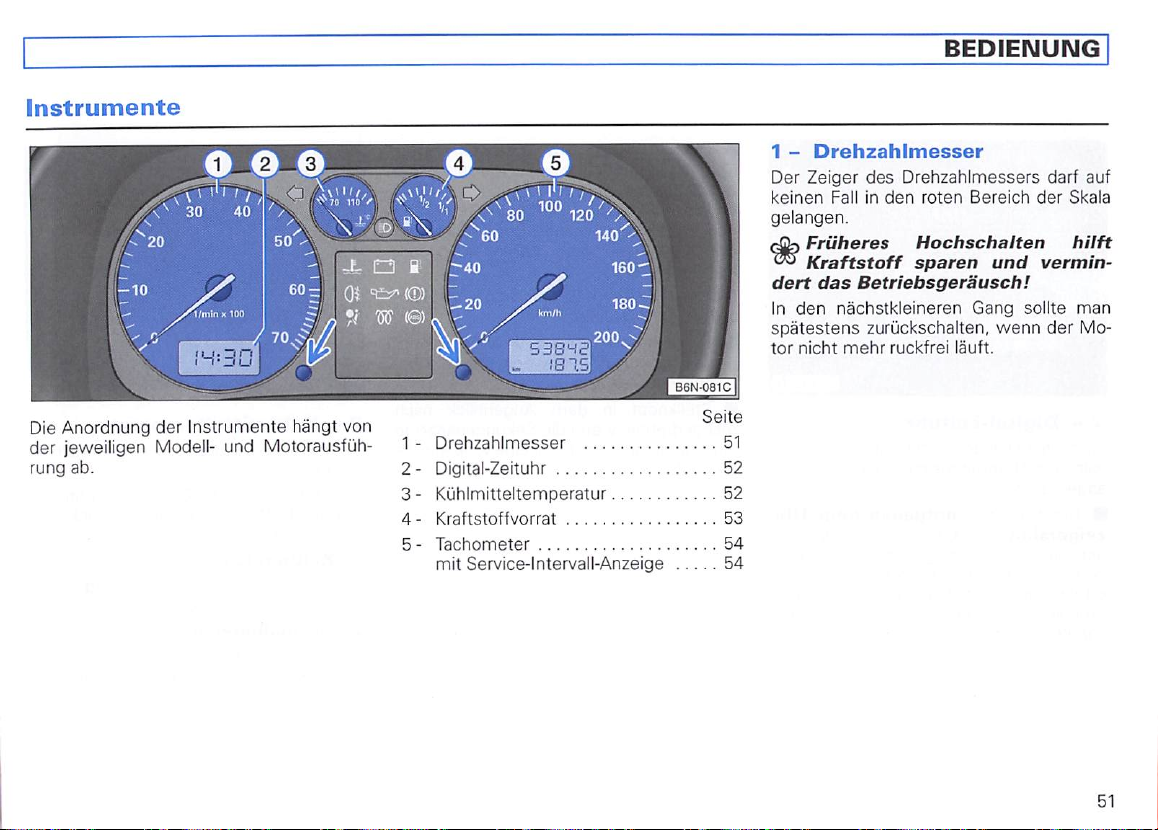
Task: Open the Tachometer index entry
Action: click(x=571, y=544)
